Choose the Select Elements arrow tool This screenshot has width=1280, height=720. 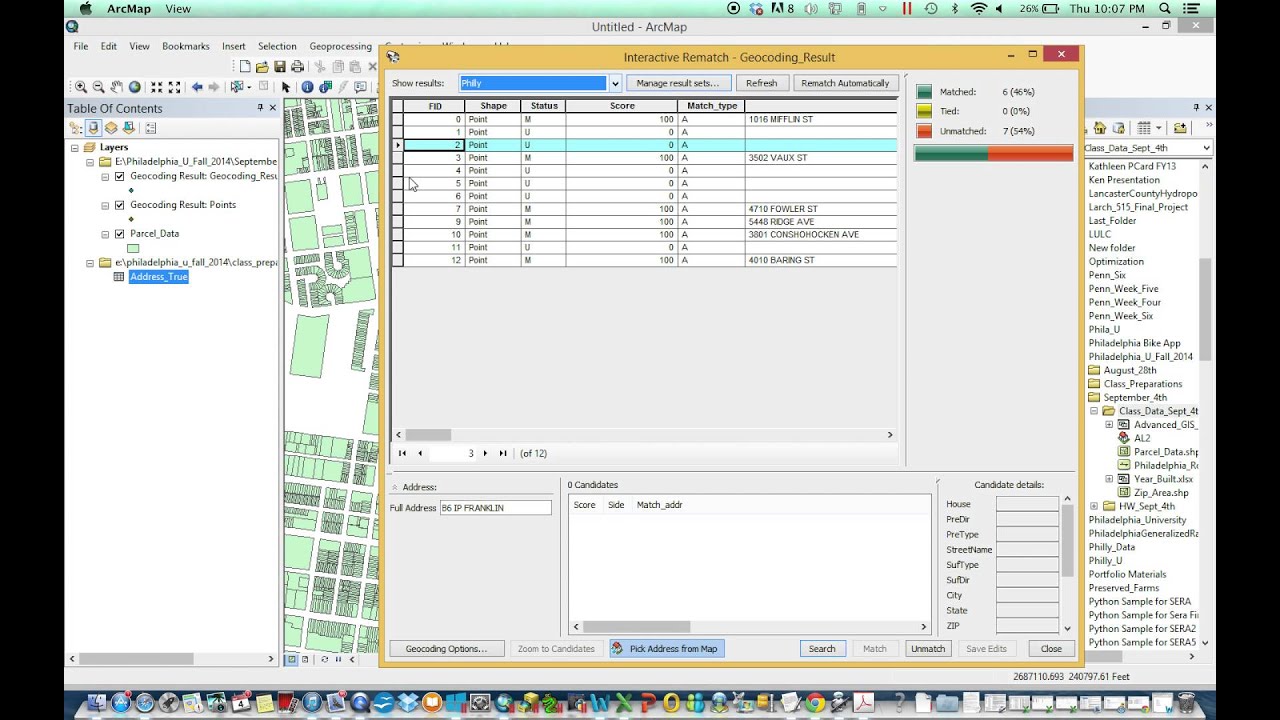tap(286, 87)
